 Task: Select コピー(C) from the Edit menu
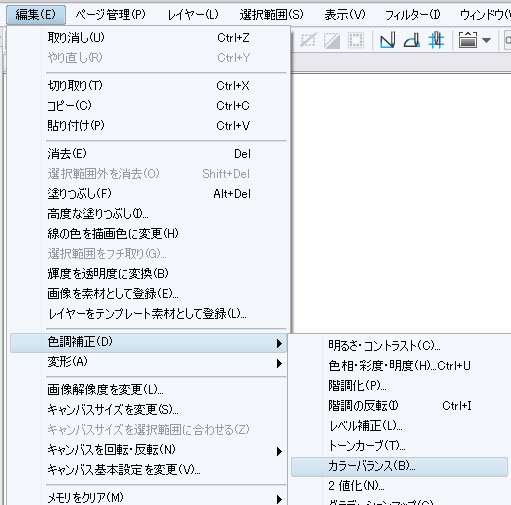[148, 106]
